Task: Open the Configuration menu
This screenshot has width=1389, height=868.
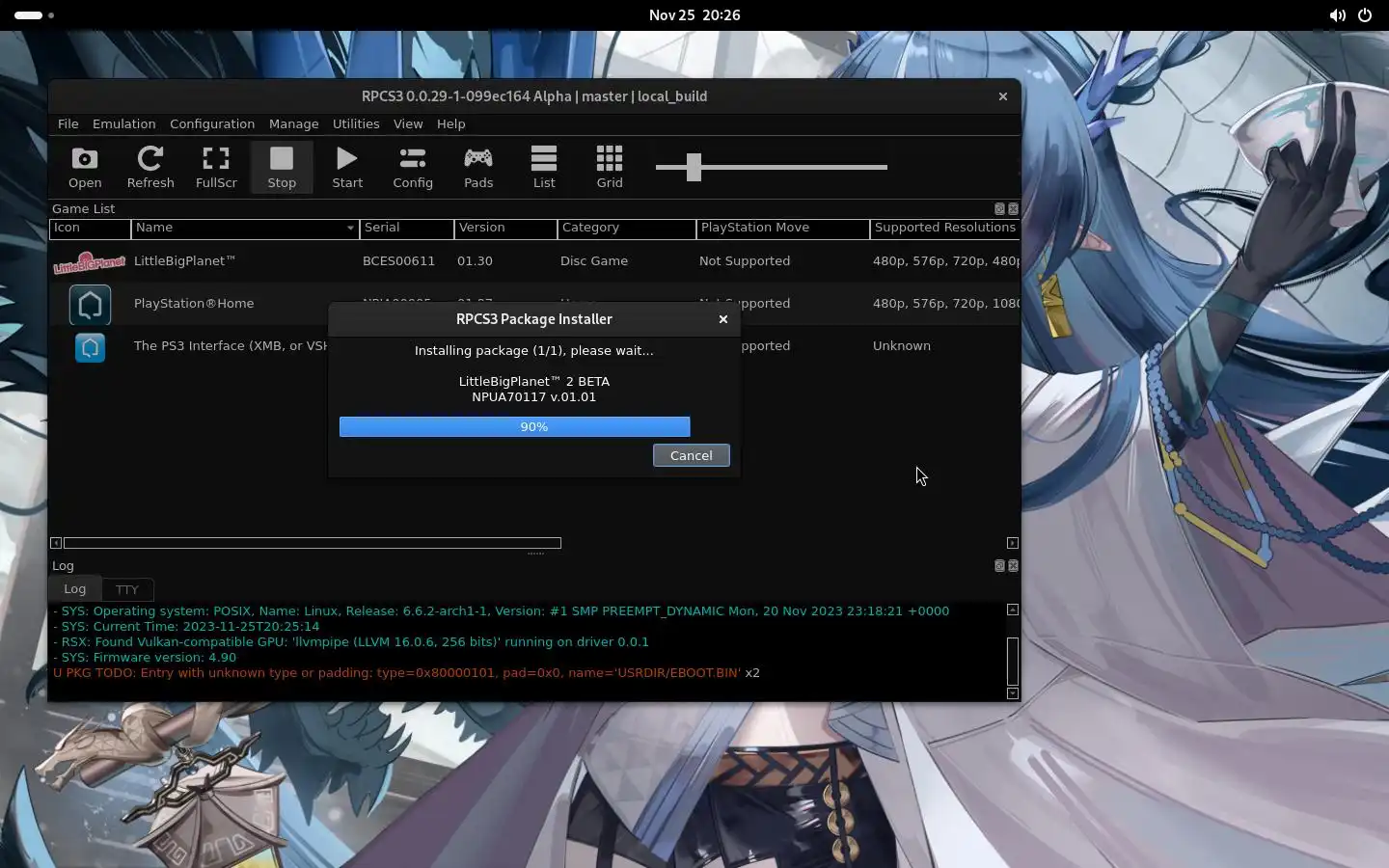Action: point(212,123)
